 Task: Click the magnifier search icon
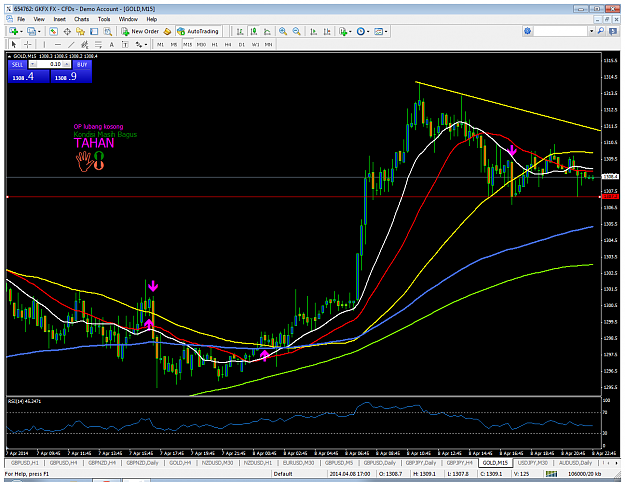tap(601, 31)
